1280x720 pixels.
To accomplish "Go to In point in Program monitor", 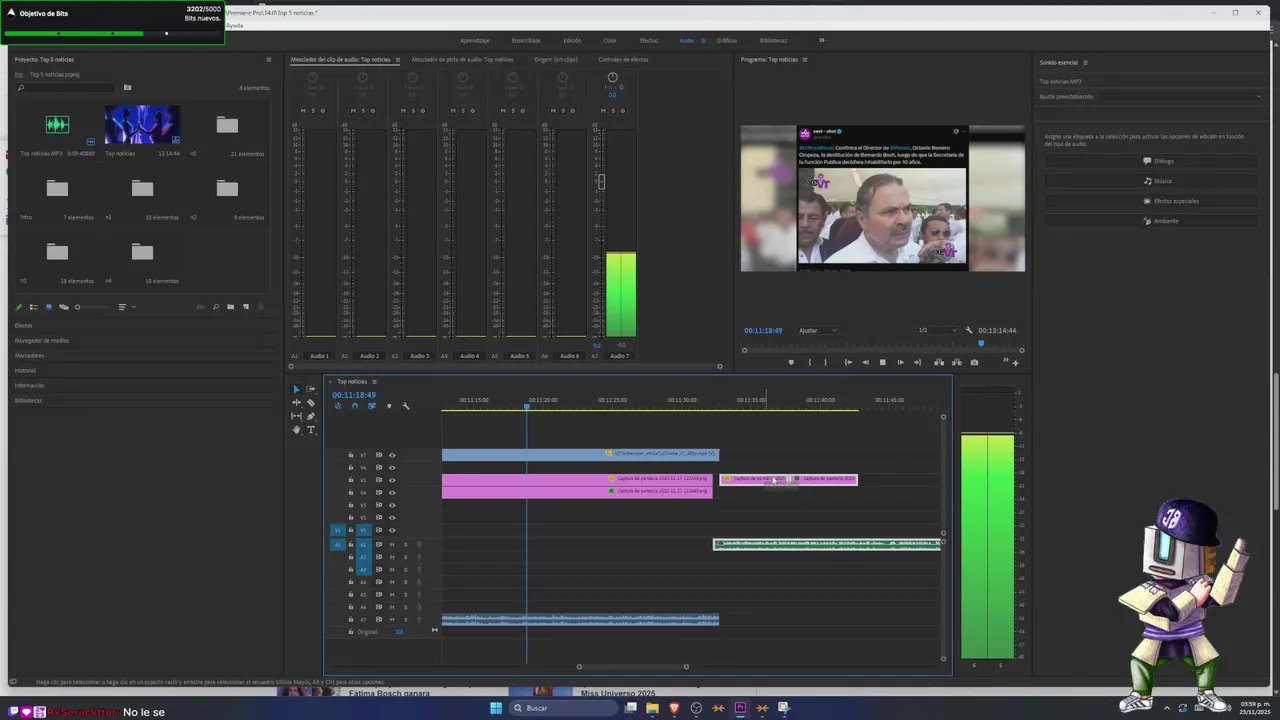I will (x=848, y=362).
